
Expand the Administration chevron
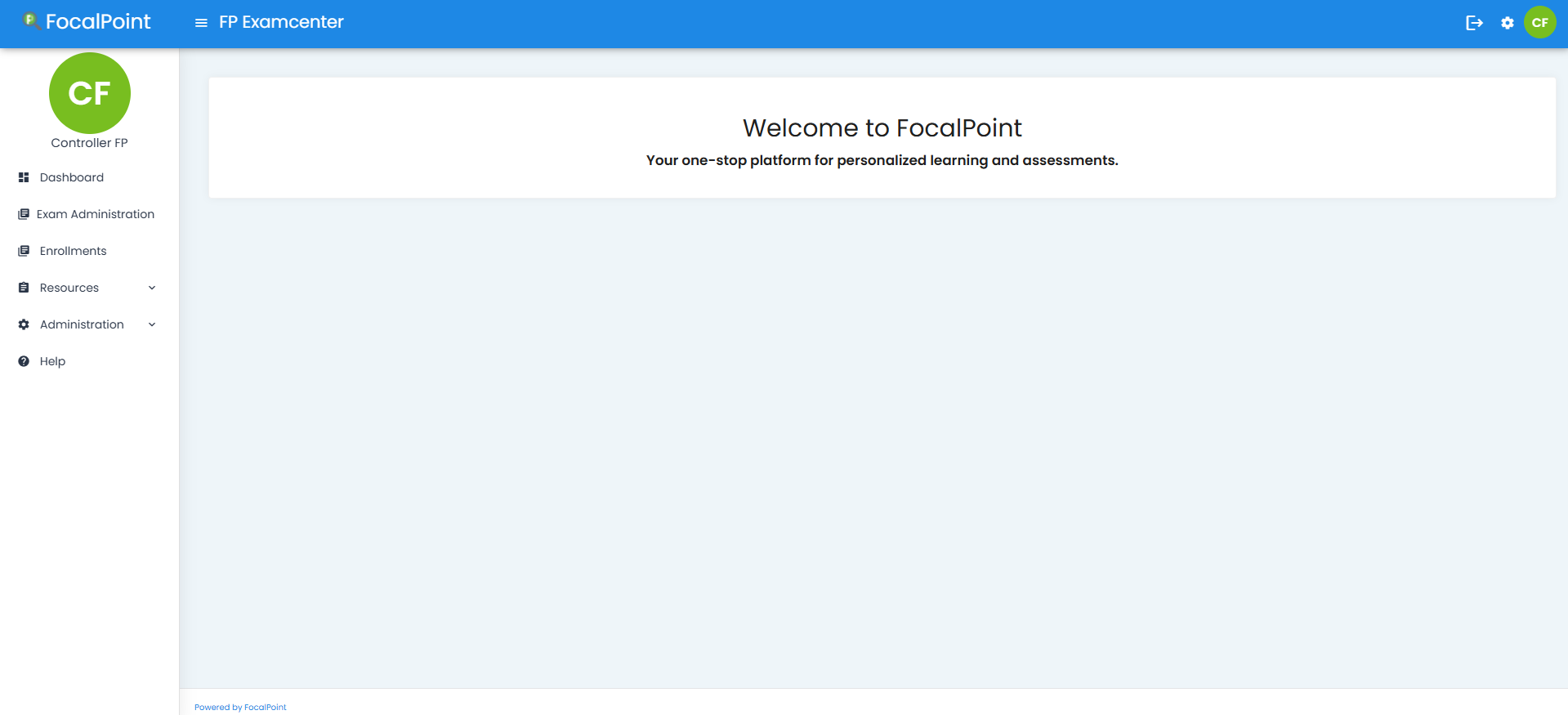click(x=152, y=324)
